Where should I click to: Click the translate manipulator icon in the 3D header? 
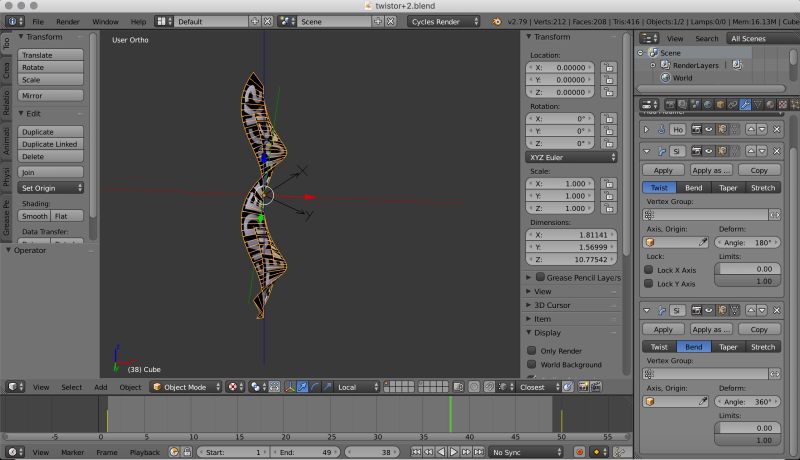click(x=303, y=387)
